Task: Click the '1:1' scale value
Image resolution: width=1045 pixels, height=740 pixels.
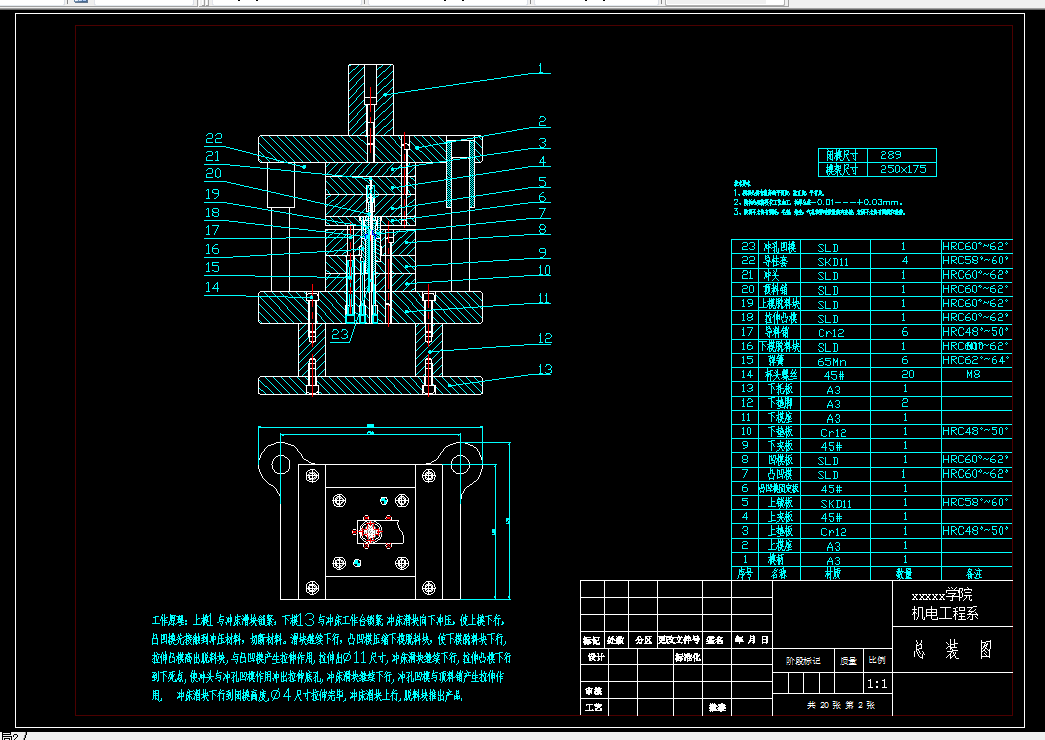Action: pos(877,684)
